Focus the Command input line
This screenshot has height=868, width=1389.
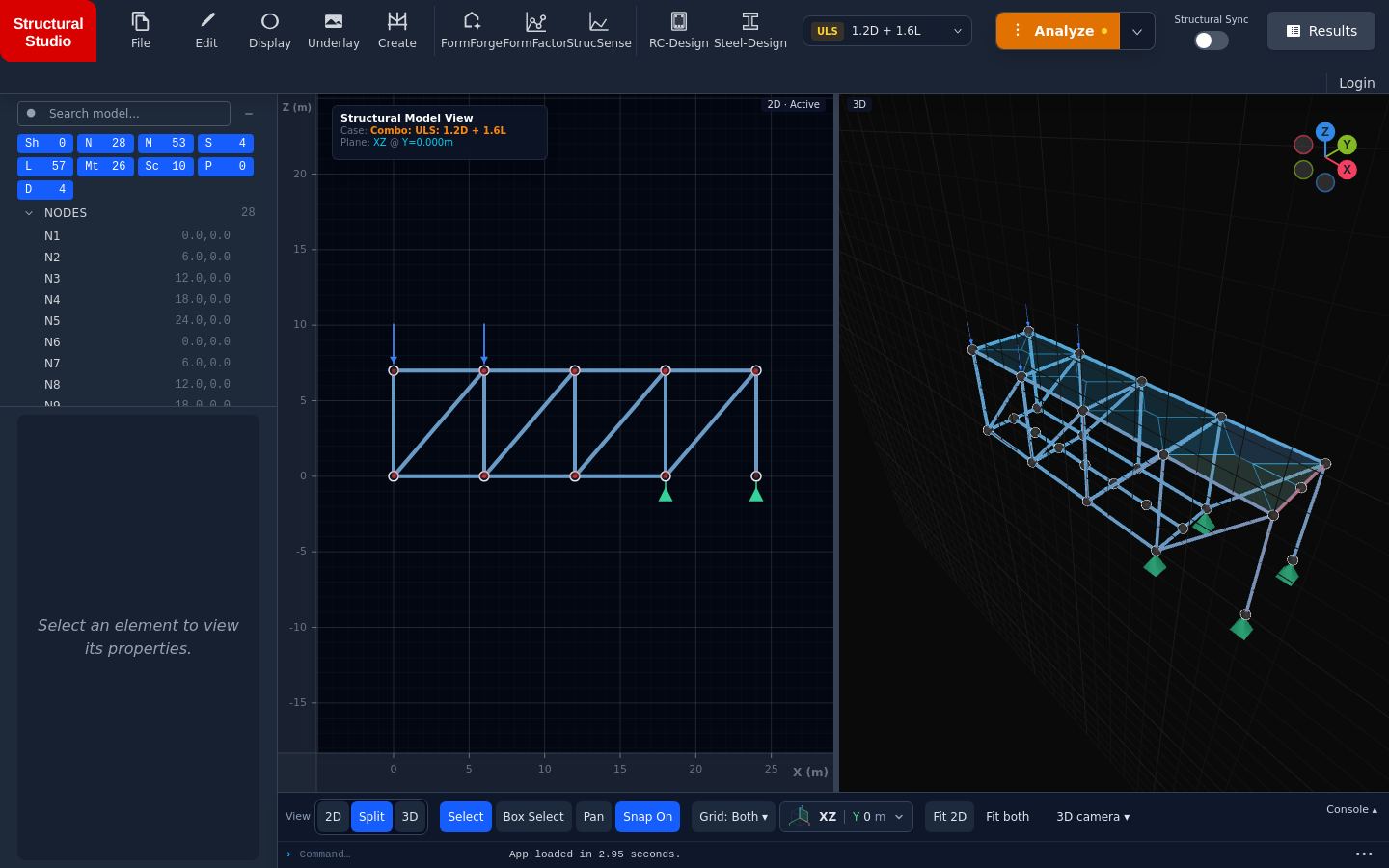(395, 854)
